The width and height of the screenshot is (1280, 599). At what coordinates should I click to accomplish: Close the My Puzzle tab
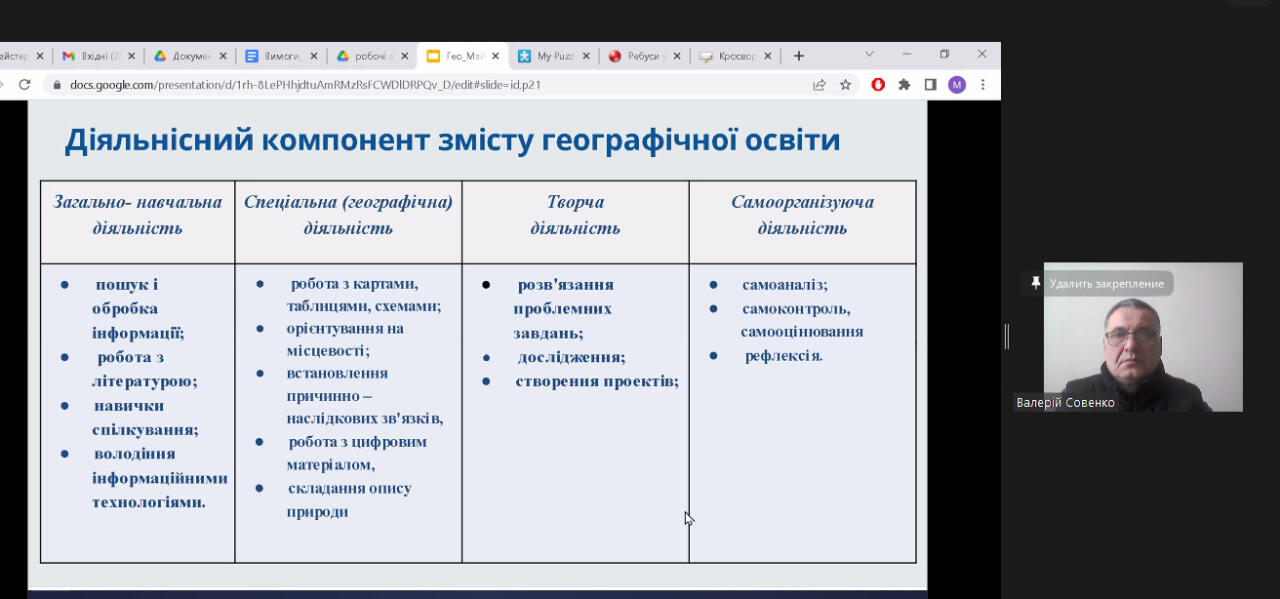(x=586, y=56)
